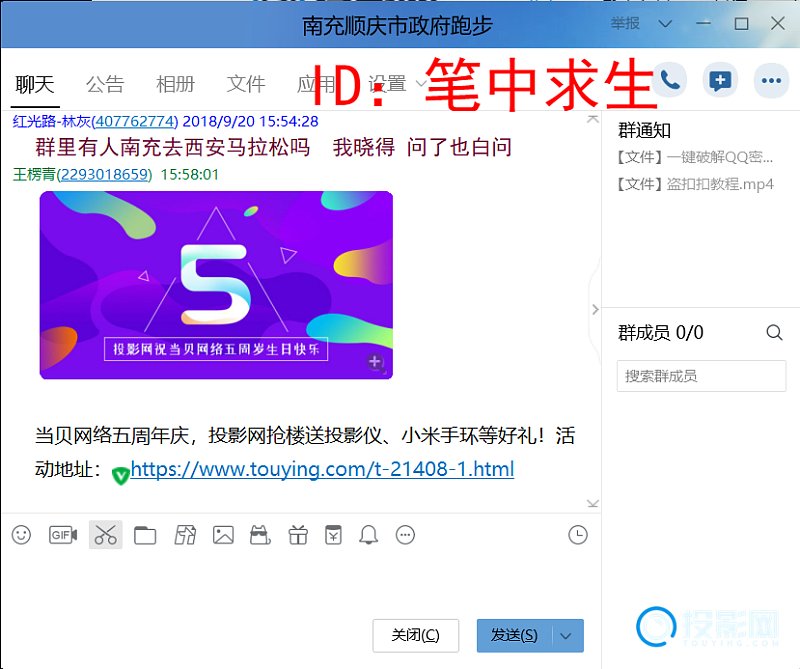This screenshot has height=669, width=800.
Task: Click the 群通知 heading
Action: (x=644, y=131)
